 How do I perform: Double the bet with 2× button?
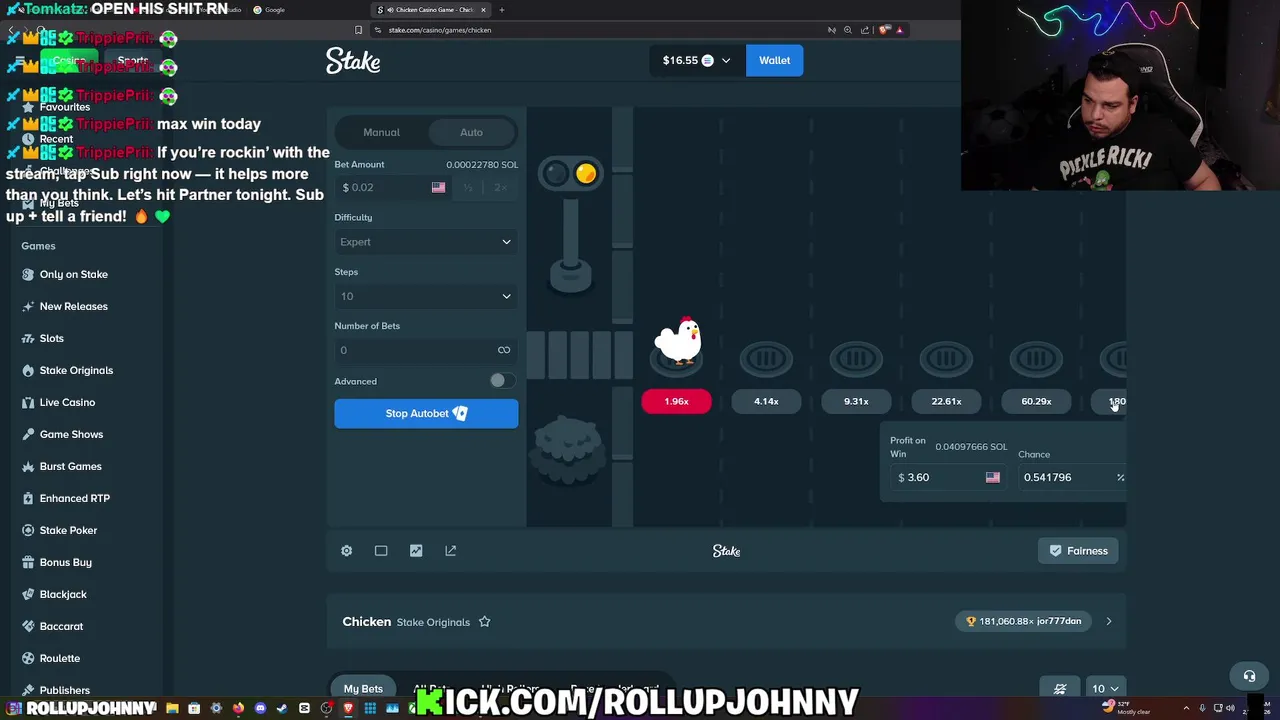[500, 187]
